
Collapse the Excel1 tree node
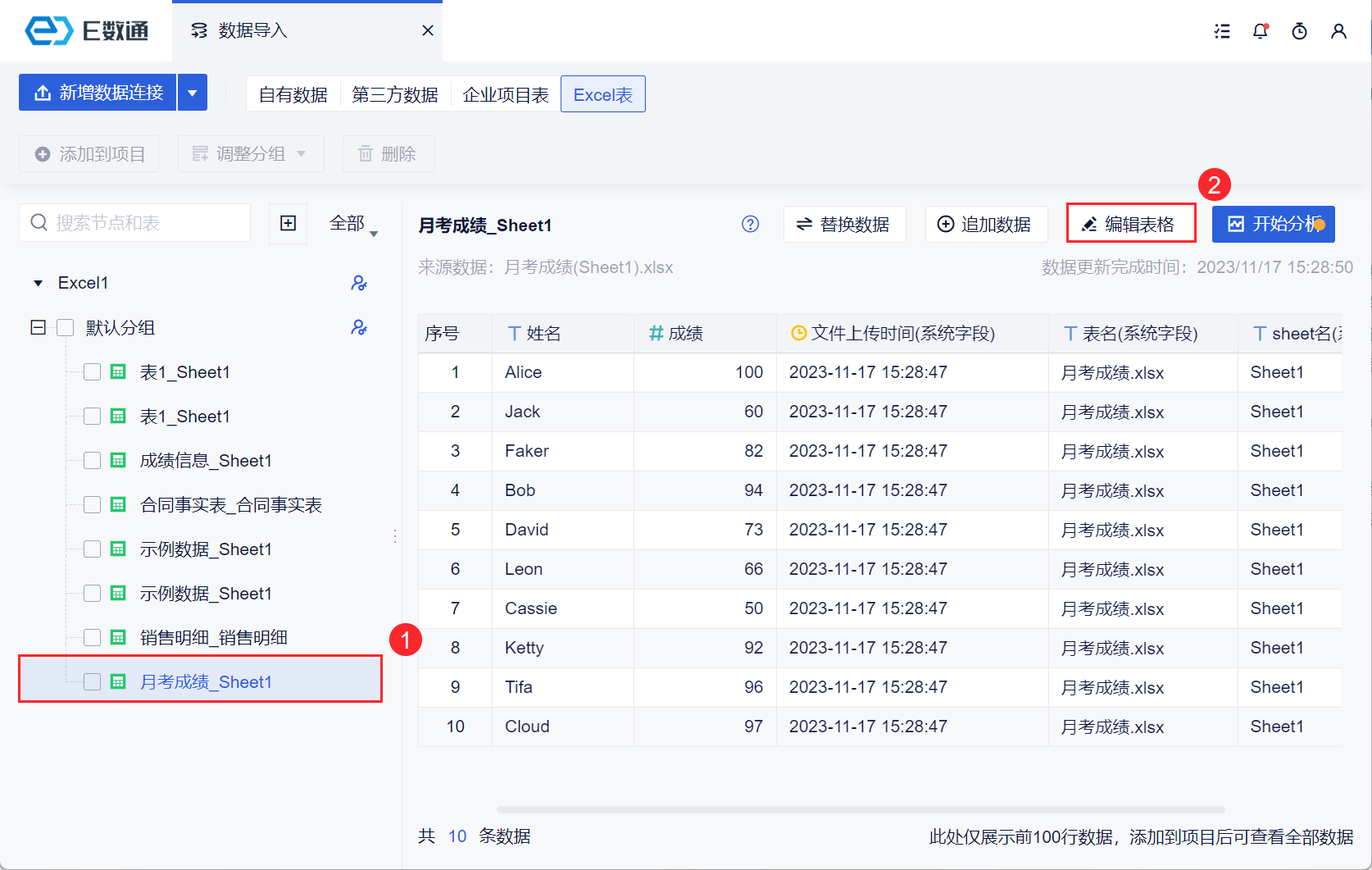[38, 284]
